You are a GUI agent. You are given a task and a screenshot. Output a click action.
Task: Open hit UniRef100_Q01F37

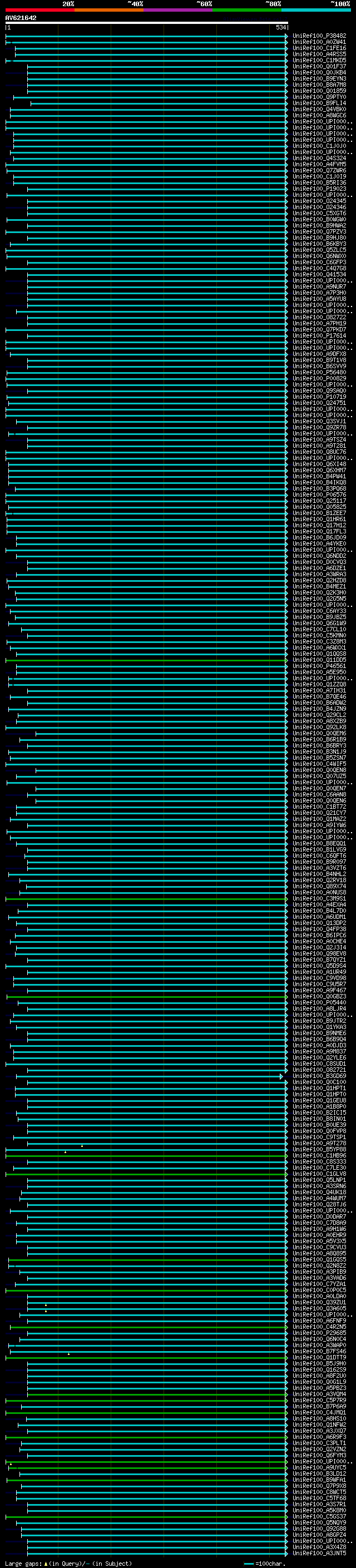[x=319, y=66]
